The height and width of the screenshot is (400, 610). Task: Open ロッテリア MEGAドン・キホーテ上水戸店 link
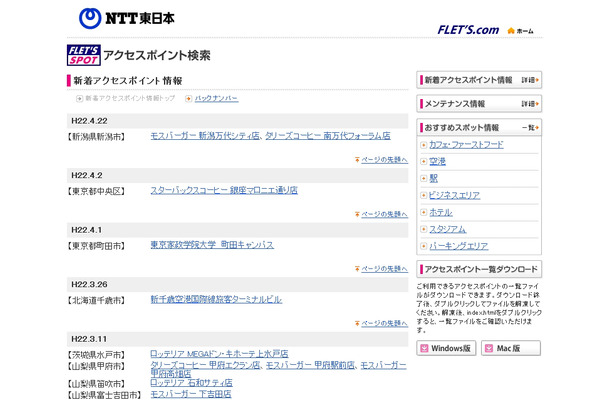tap(219, 354)
